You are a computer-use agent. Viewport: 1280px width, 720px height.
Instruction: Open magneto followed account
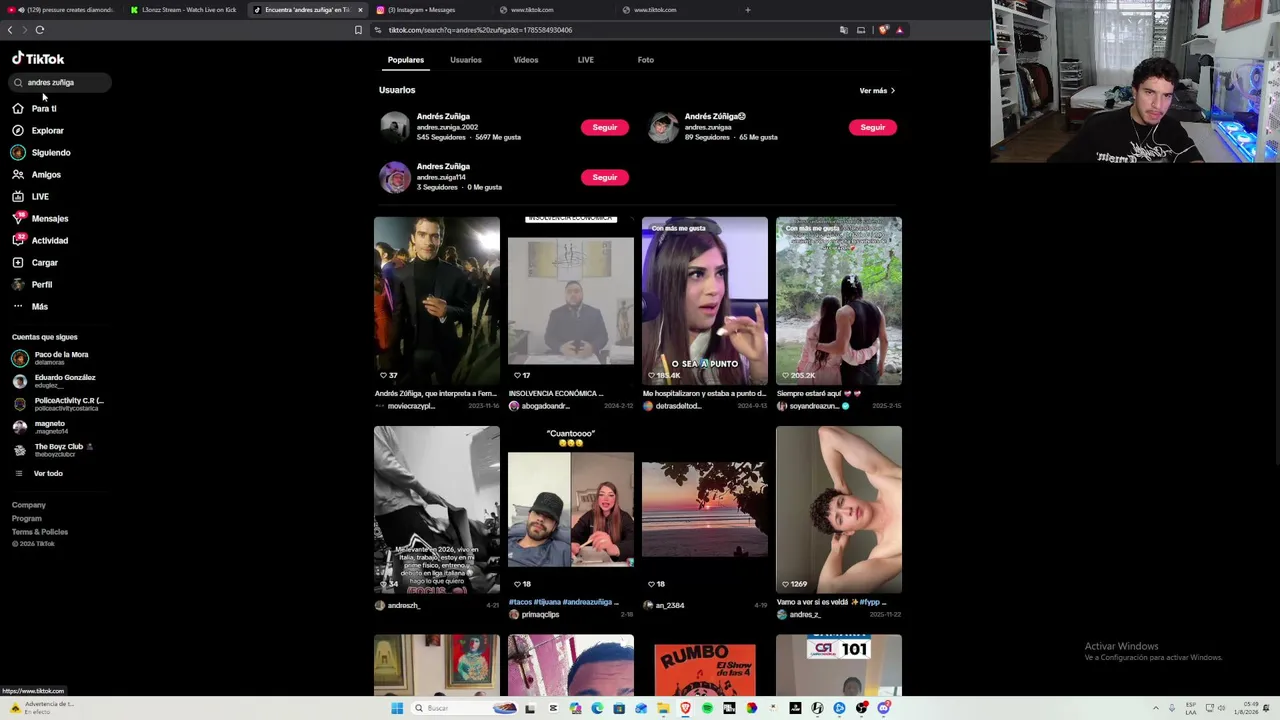click(x=42, y=427)
